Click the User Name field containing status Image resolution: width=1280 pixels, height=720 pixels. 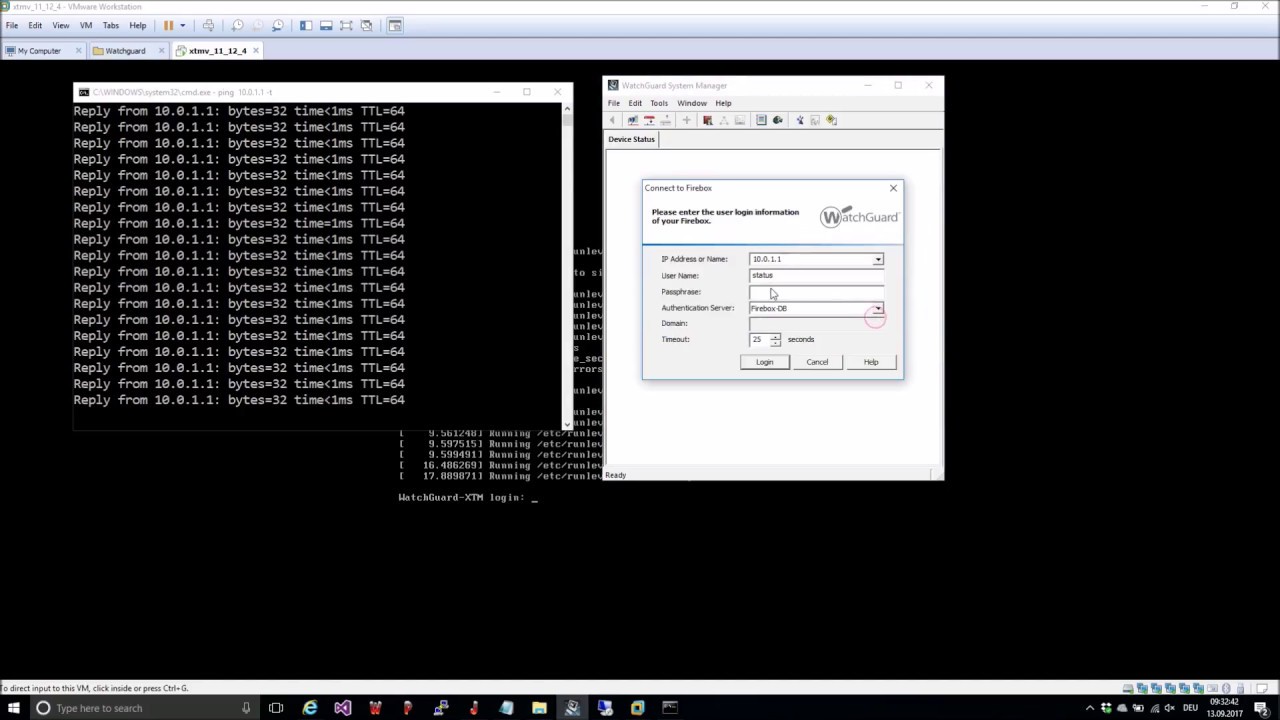click(816, 275)
